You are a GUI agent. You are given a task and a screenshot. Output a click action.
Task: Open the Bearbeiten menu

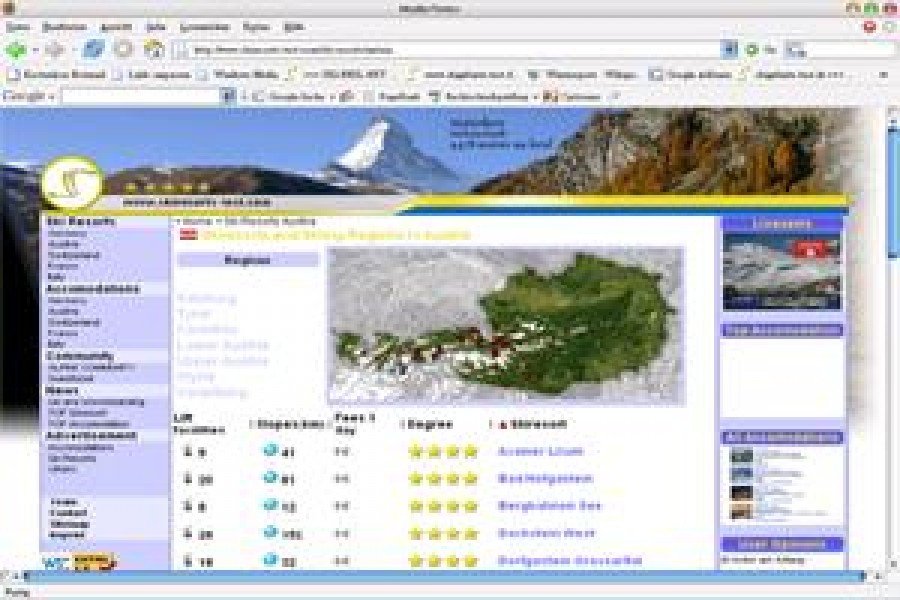coord(65,27)
